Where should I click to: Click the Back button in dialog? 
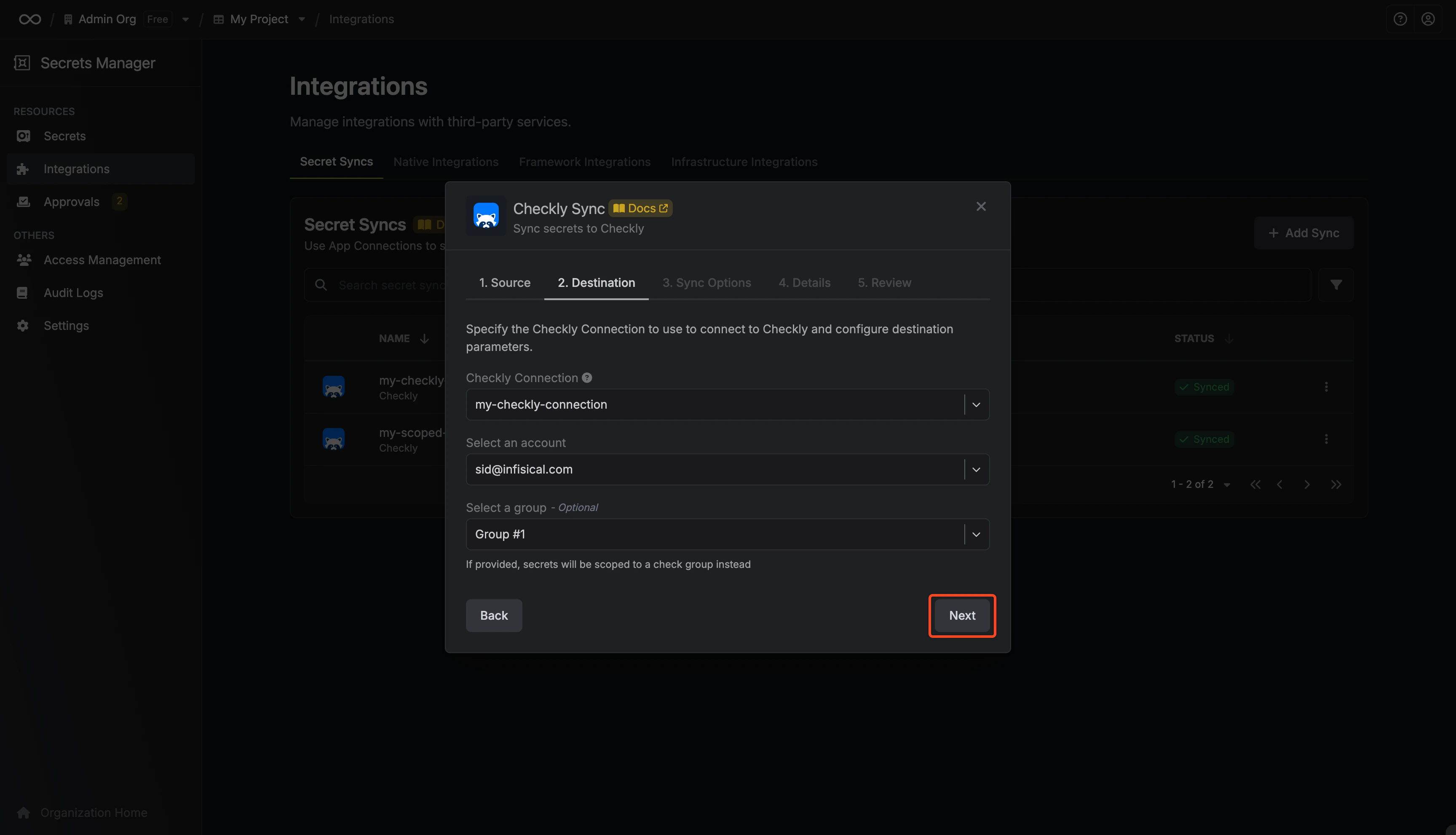[x=494, y=616]
